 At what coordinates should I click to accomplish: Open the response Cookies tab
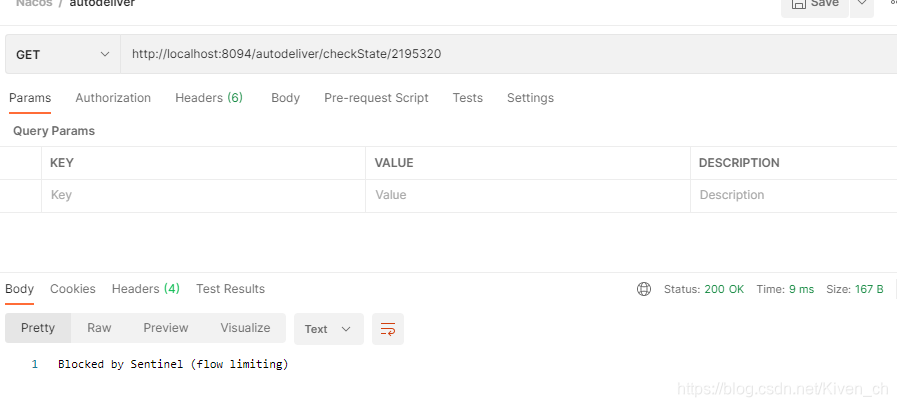click(73, 289)
